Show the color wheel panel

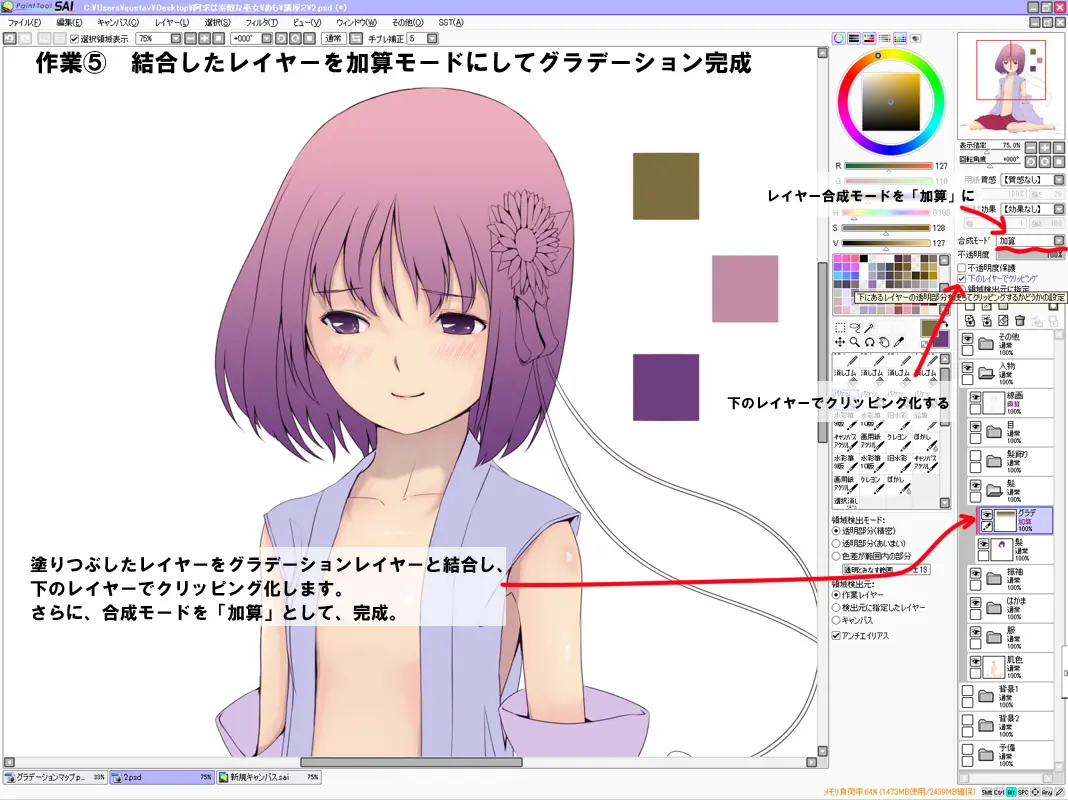(838, 39)
